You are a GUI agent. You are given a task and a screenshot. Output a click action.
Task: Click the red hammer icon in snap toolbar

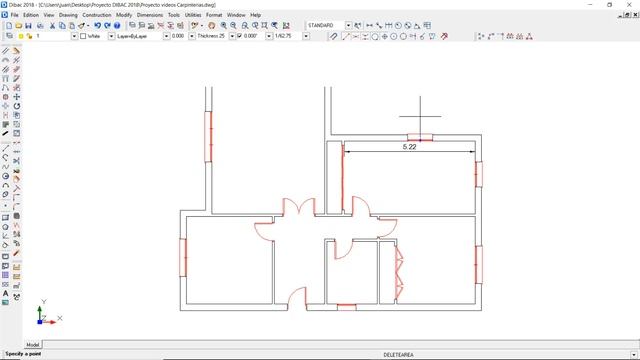(444, 36)
